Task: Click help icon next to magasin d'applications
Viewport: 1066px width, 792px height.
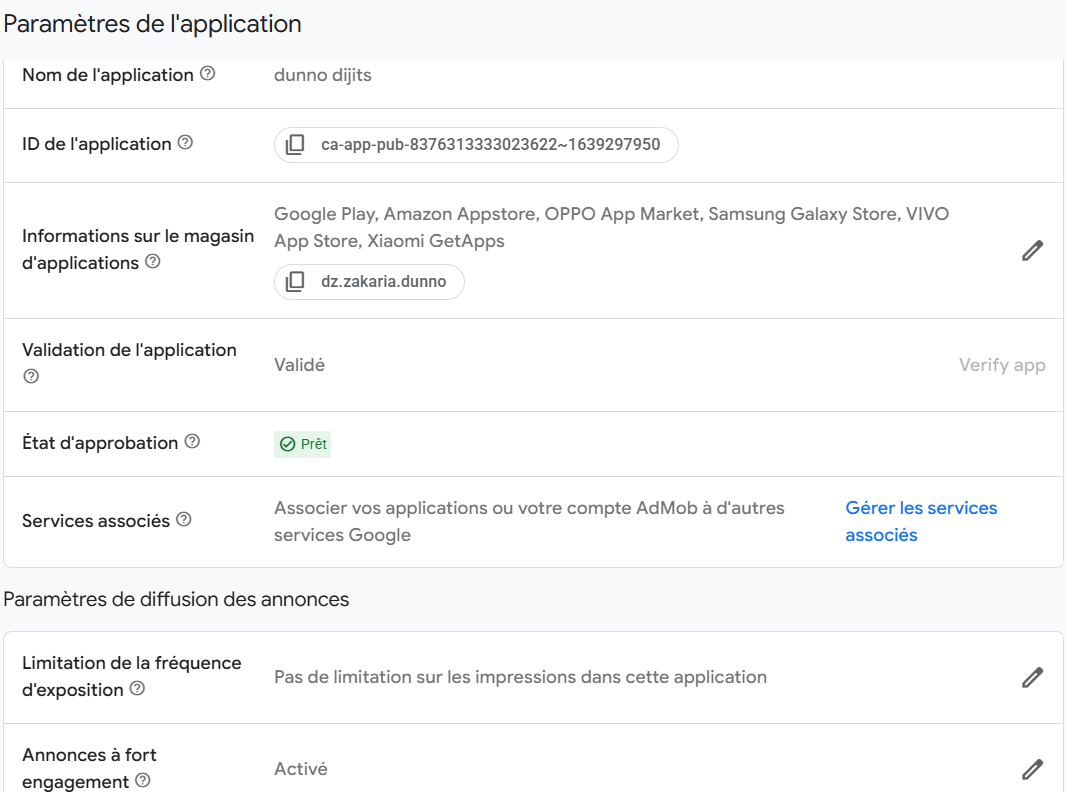Action: [153, 262]
